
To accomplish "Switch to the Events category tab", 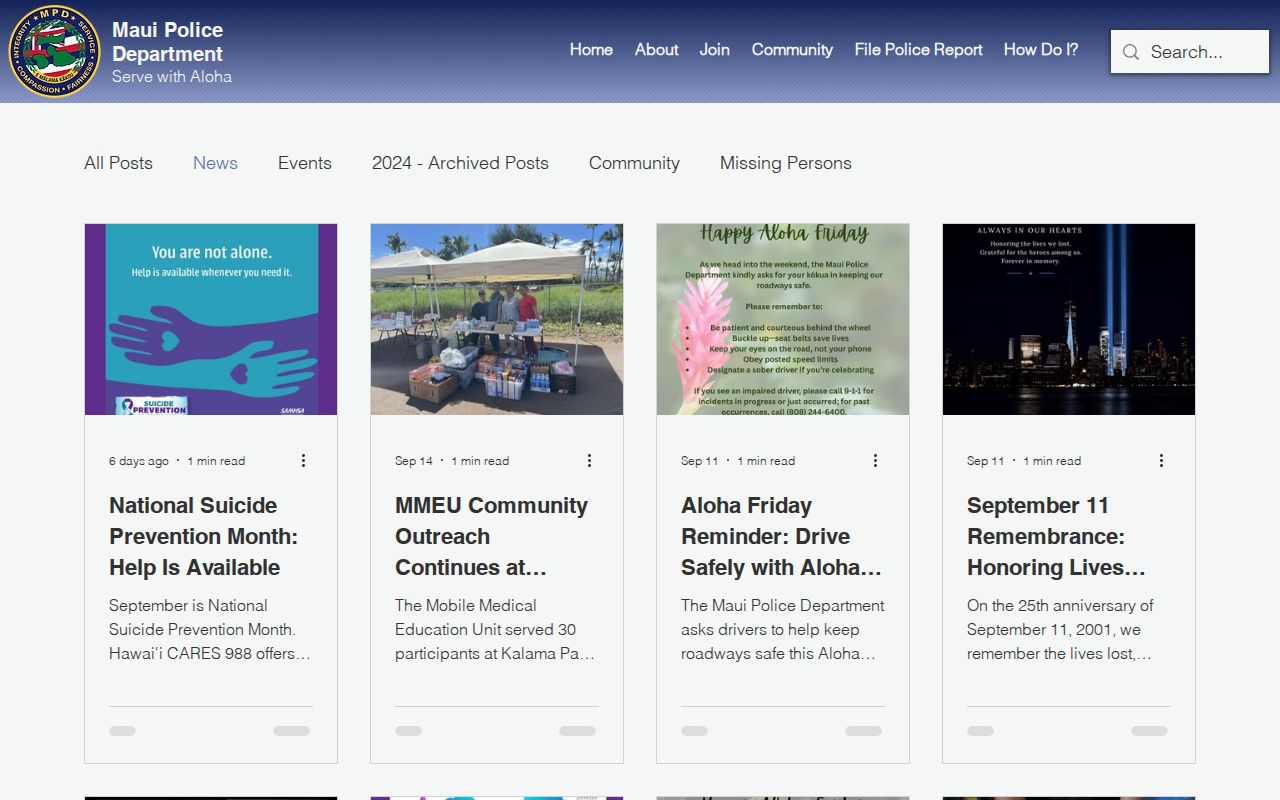I will click(304, 163).
